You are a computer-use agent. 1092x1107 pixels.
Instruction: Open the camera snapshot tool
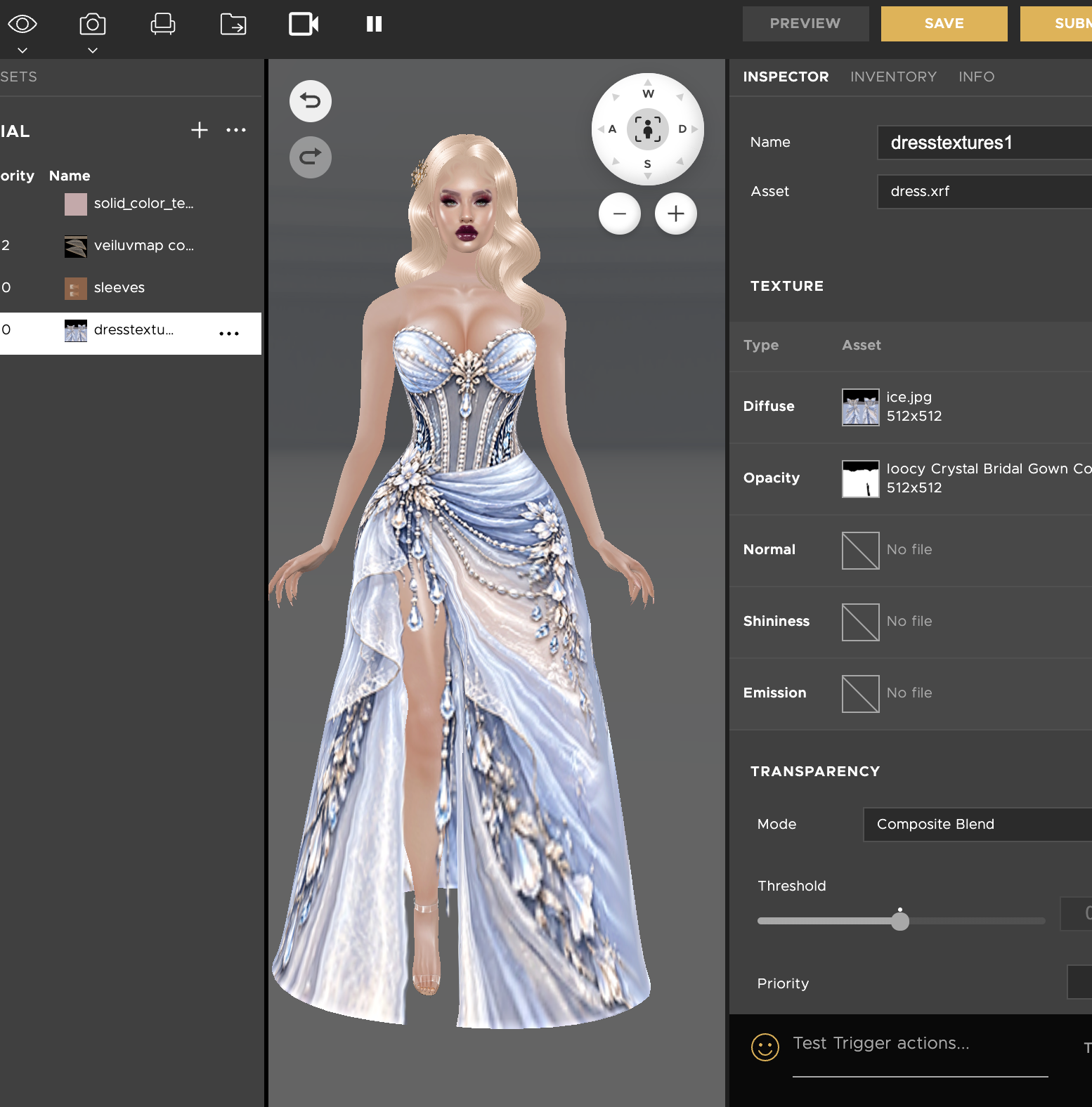(93, 24)
